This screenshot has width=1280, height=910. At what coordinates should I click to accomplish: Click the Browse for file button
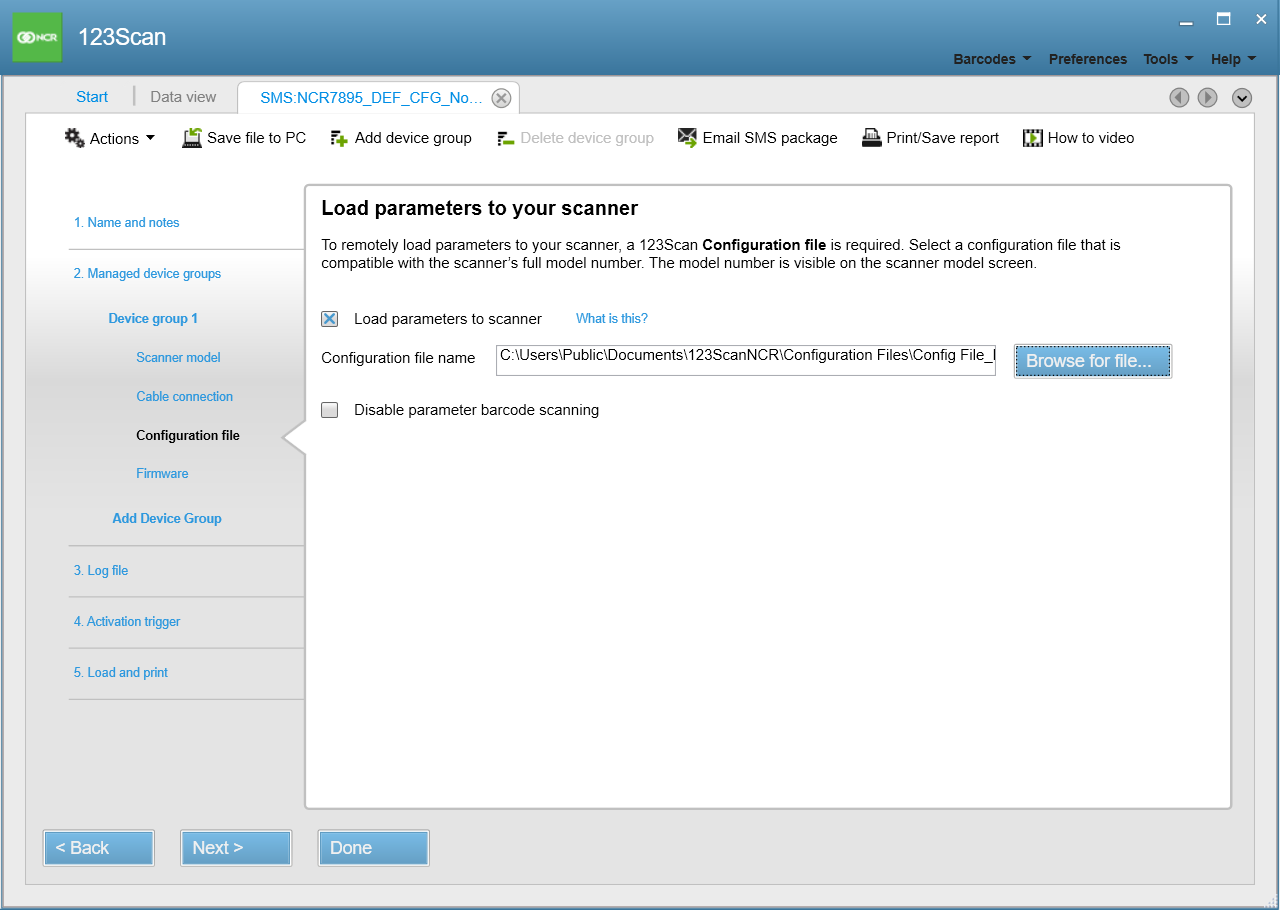point(1092,361)
